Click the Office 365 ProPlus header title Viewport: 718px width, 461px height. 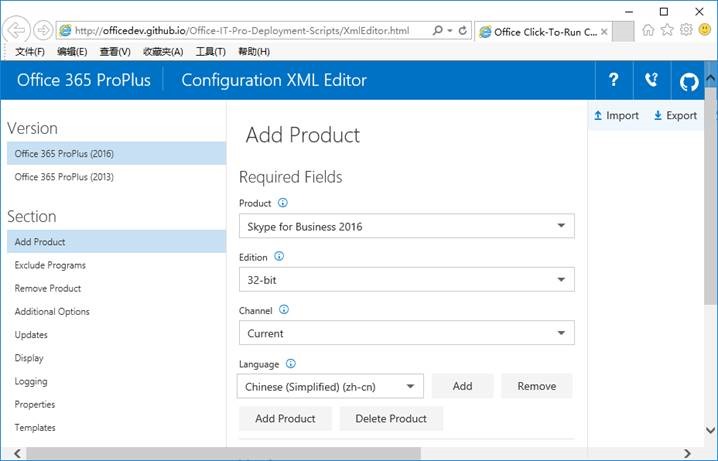[x=84, y=80]
